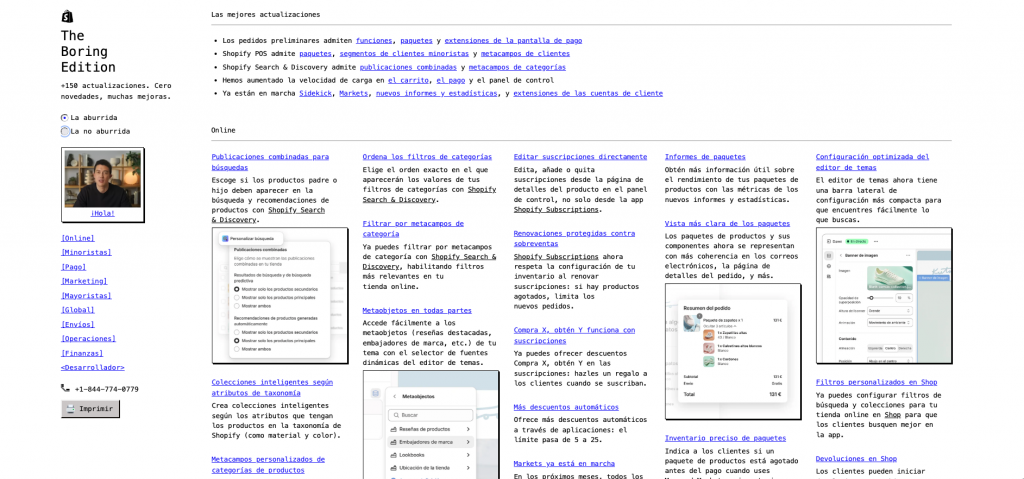The height and width of the screenshot is (479, 1024).
Task: Go to the [Minoristas] section
Action: (x=86, y=253)
